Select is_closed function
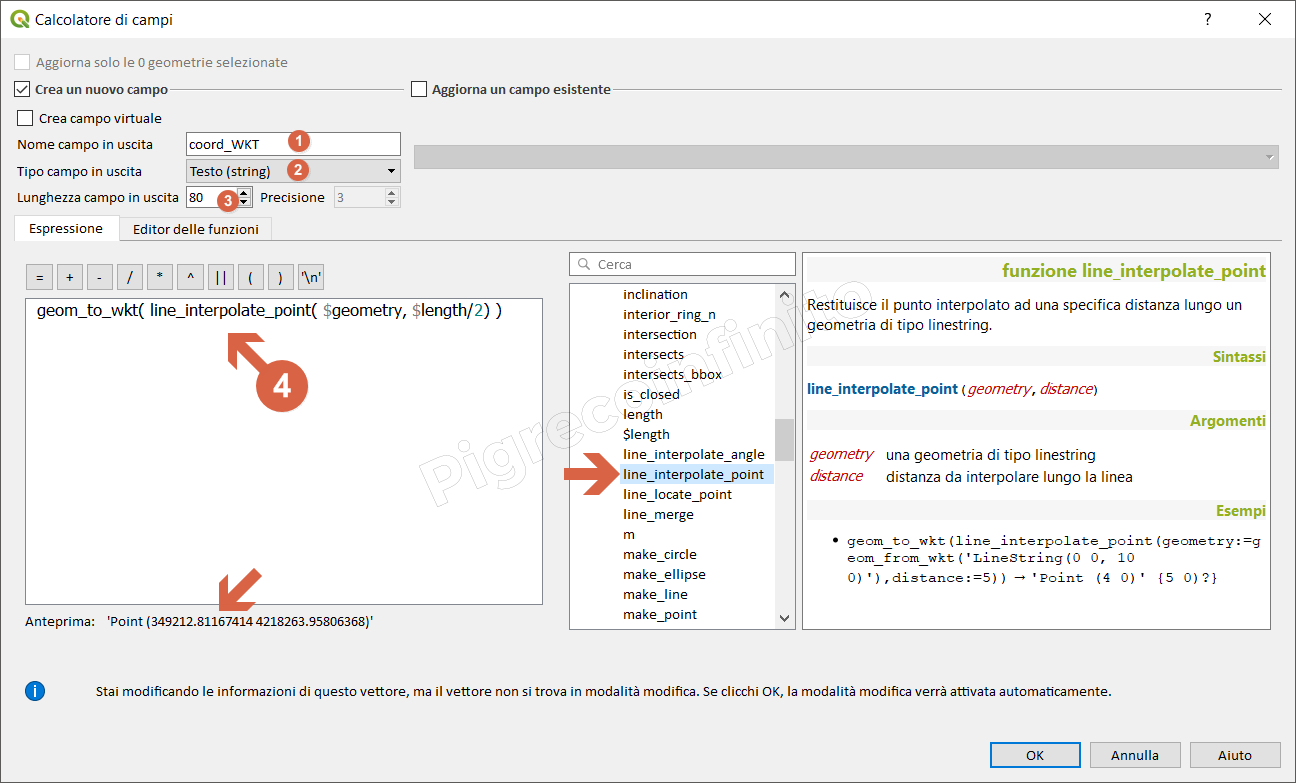 651,394
